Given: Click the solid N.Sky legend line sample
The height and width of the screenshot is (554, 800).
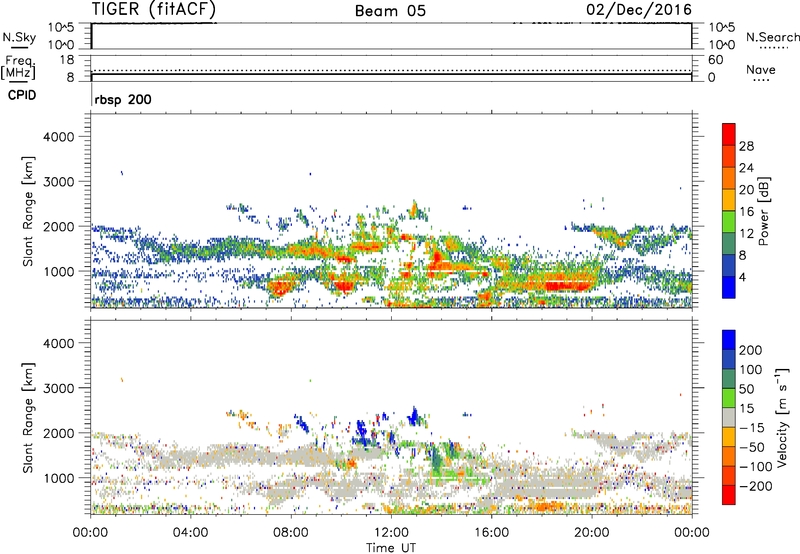Looking at the screenshot, I should [19, 47].
